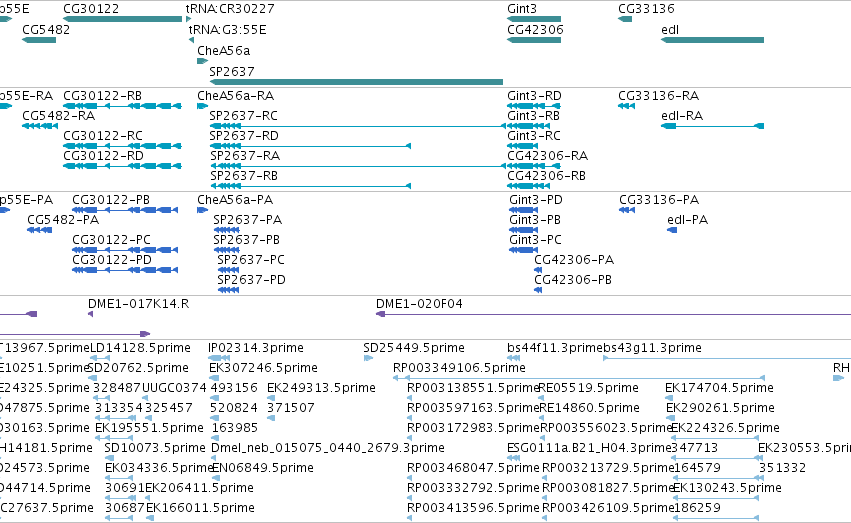This screenshot has height=523, width=851.
Task: Select the CG33136-RA transcript label
Action: pyautogui.click(x=658, y=95)
